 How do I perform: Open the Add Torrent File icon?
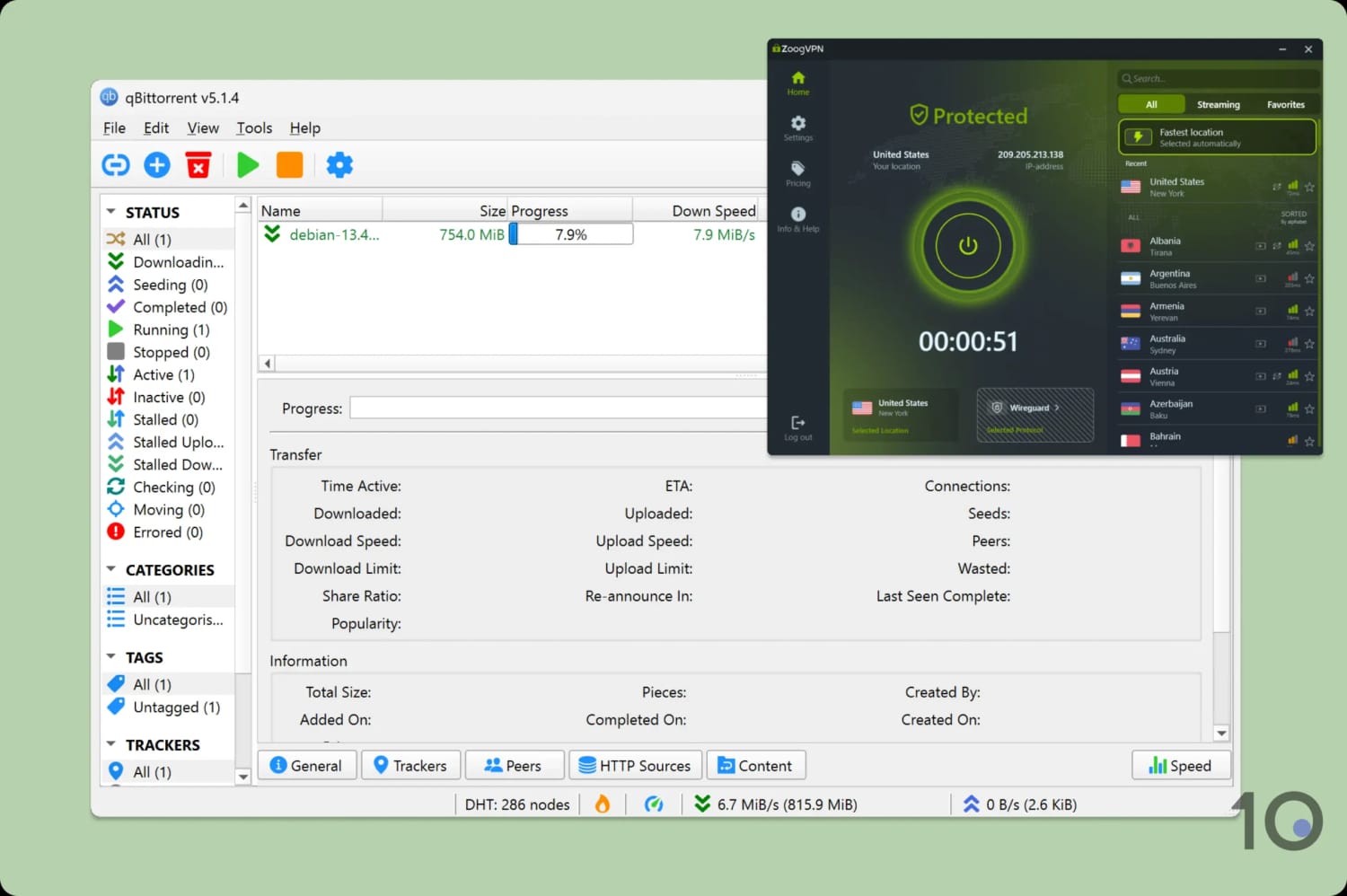pyautogui.click(x=156, y=164)
